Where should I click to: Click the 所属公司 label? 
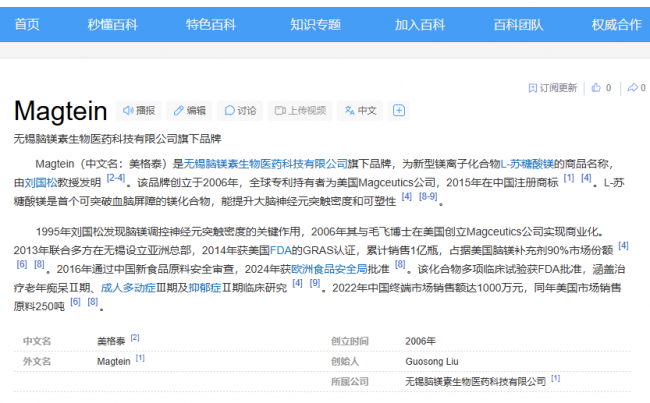click(x=349, y=382)
